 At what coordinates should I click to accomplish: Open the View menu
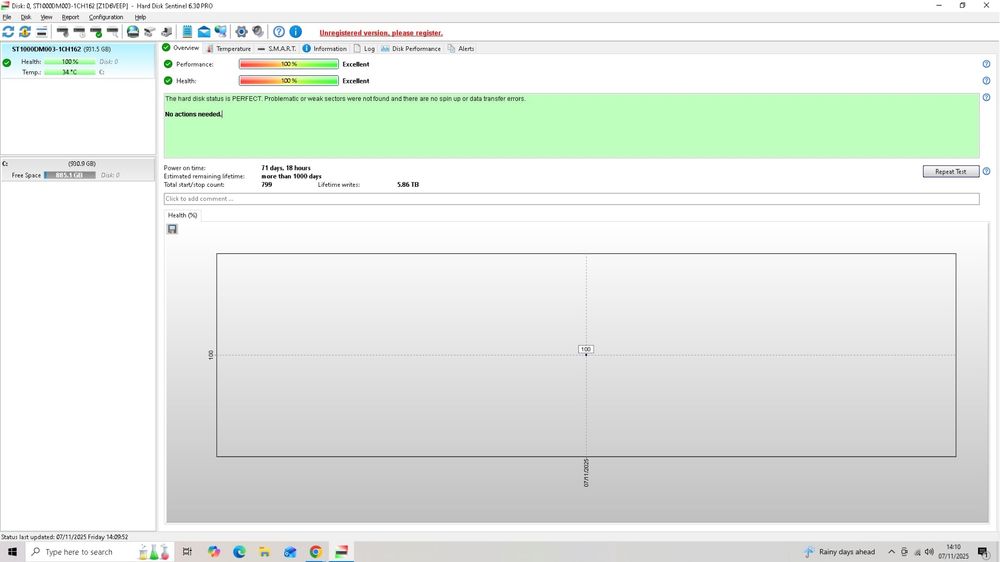pyautogui.click(x=46, y=17)
